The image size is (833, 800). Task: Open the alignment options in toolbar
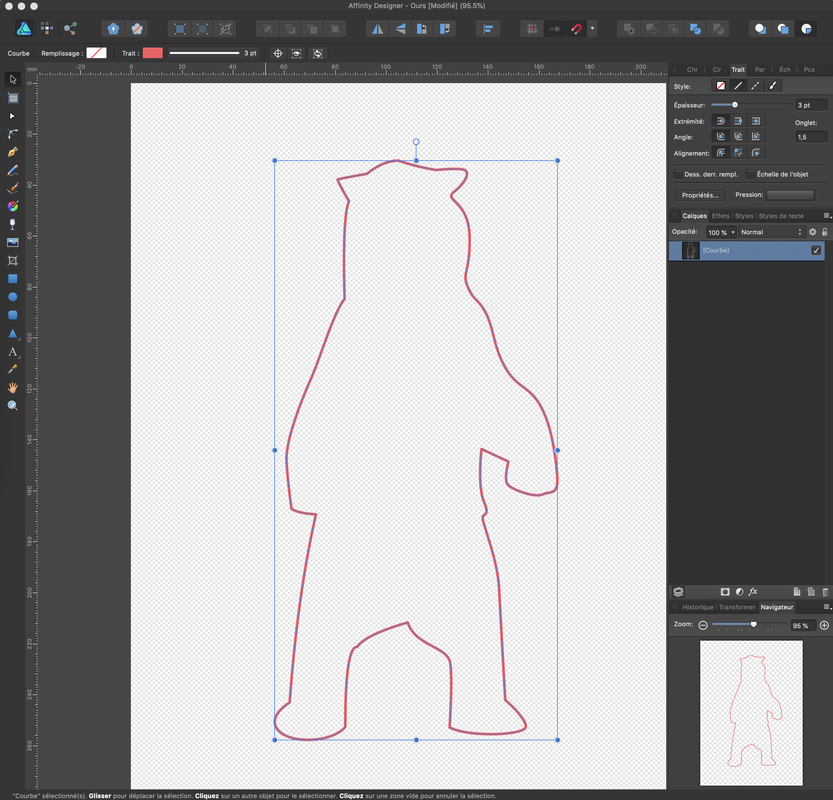[488, 29]
